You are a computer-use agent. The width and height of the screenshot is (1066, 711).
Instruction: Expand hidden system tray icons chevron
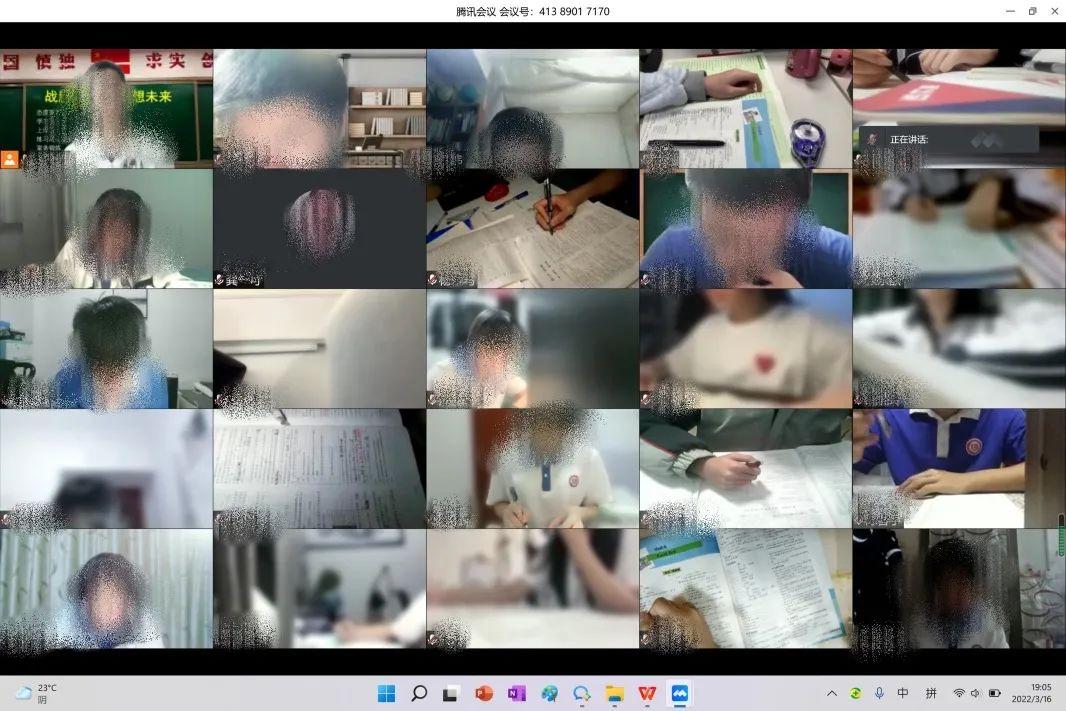click(x=831, y=693)
